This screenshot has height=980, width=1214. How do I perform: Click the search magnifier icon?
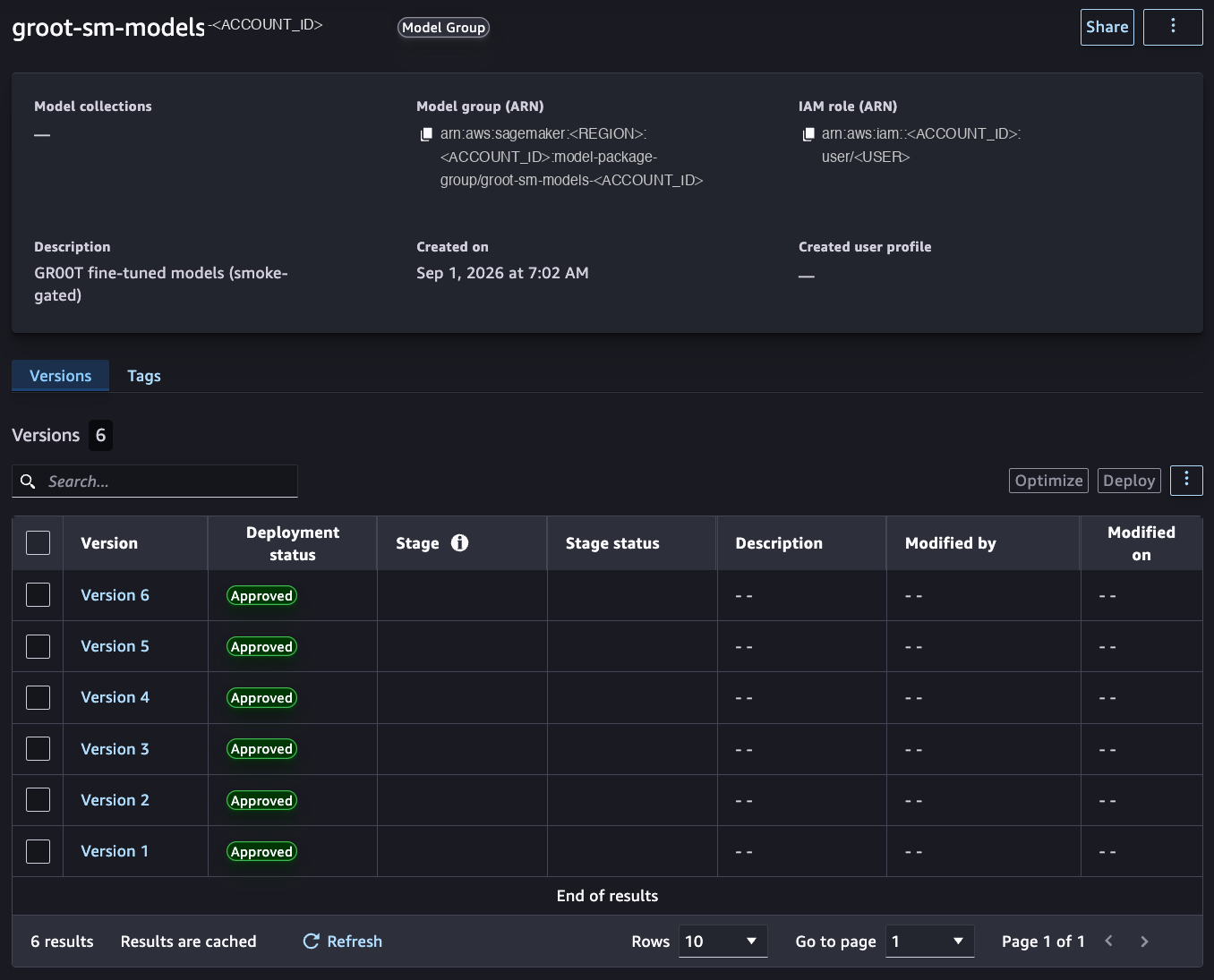(28, 481)
